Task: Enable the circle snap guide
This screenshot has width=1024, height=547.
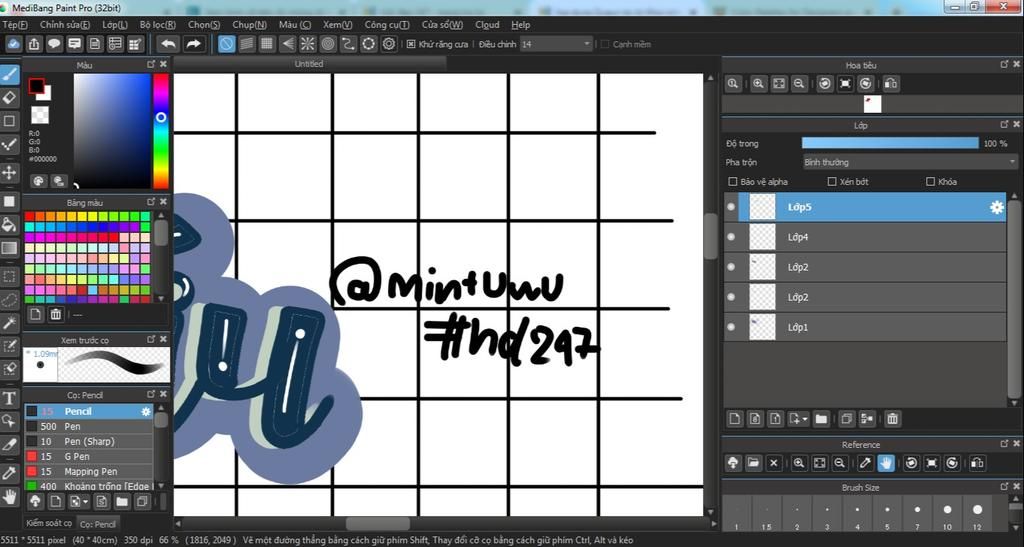Action: coord(328,44)
